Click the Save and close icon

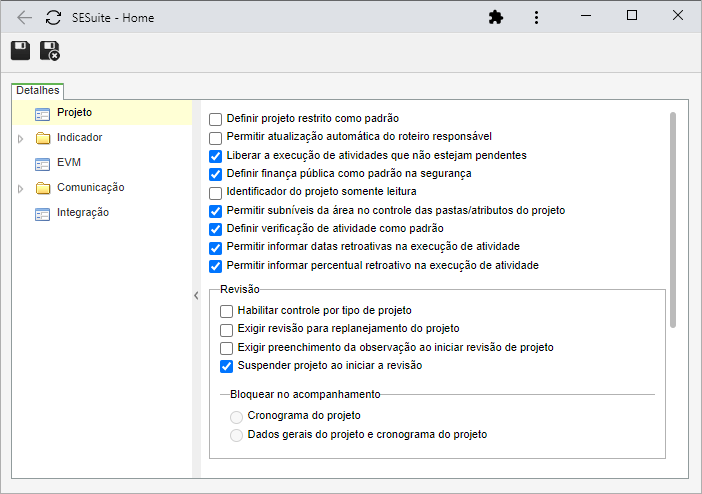pos(50,51)
